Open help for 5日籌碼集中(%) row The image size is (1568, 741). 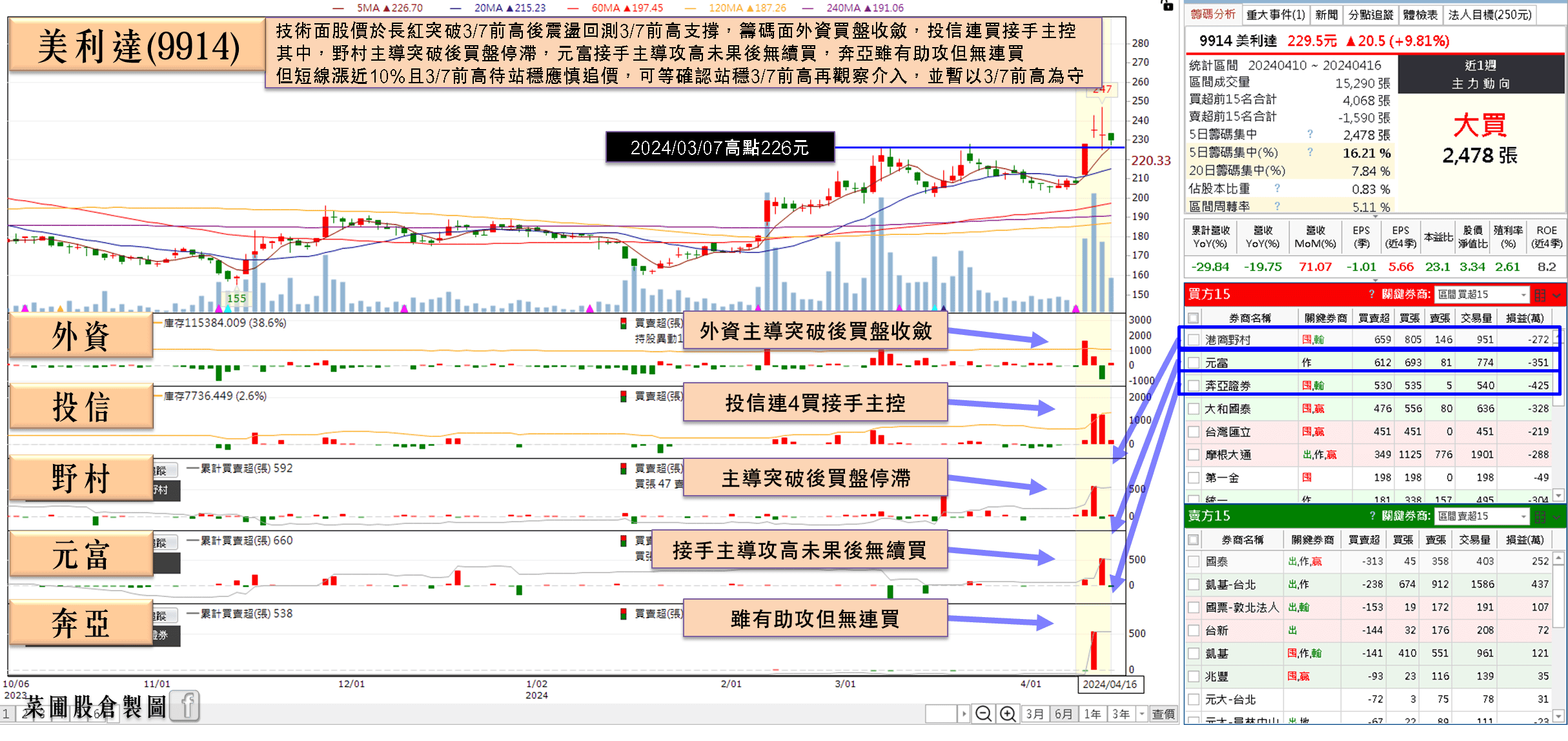1310,152
